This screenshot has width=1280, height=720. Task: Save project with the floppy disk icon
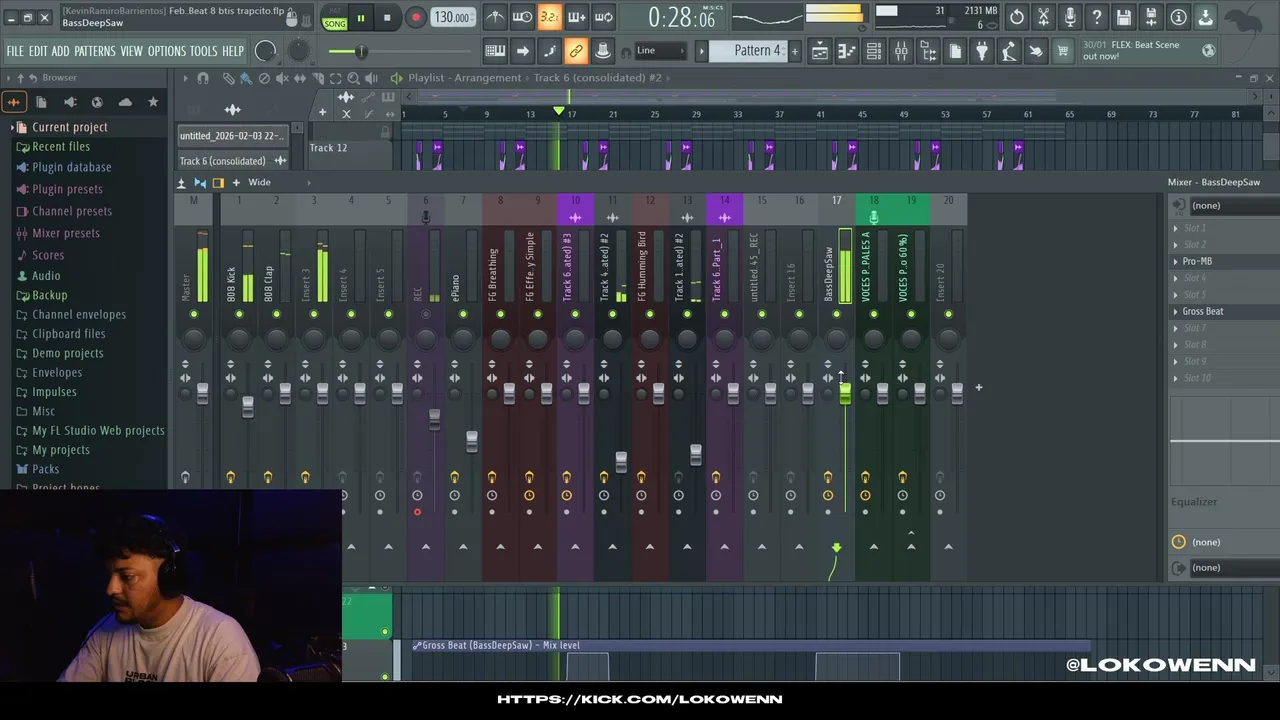pyautogui.click(x=1124, y=17)
